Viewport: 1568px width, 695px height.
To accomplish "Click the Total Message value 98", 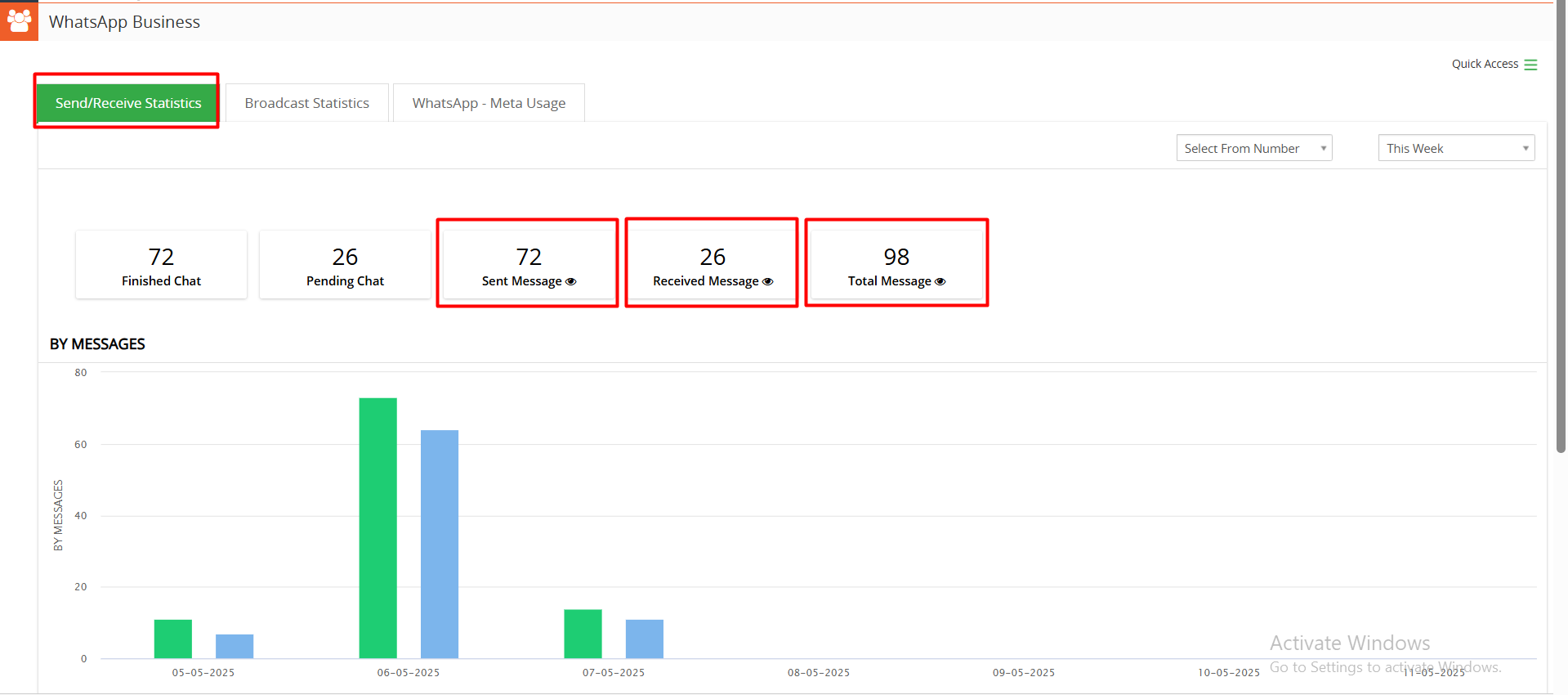I will tap(896, 257).
